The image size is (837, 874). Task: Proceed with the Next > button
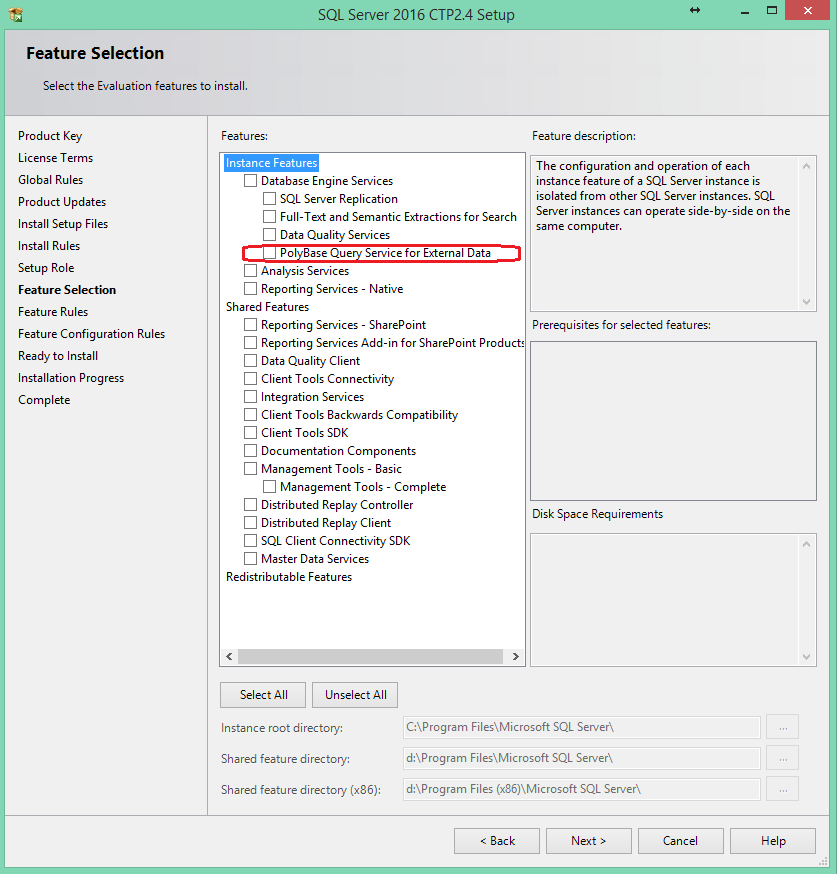tap(589, 841)
